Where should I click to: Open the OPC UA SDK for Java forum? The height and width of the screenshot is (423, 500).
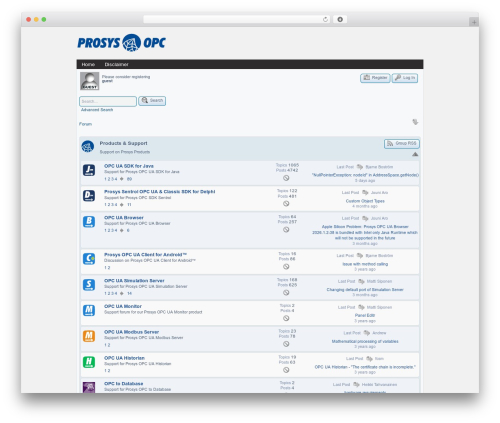tap(129, 166)
